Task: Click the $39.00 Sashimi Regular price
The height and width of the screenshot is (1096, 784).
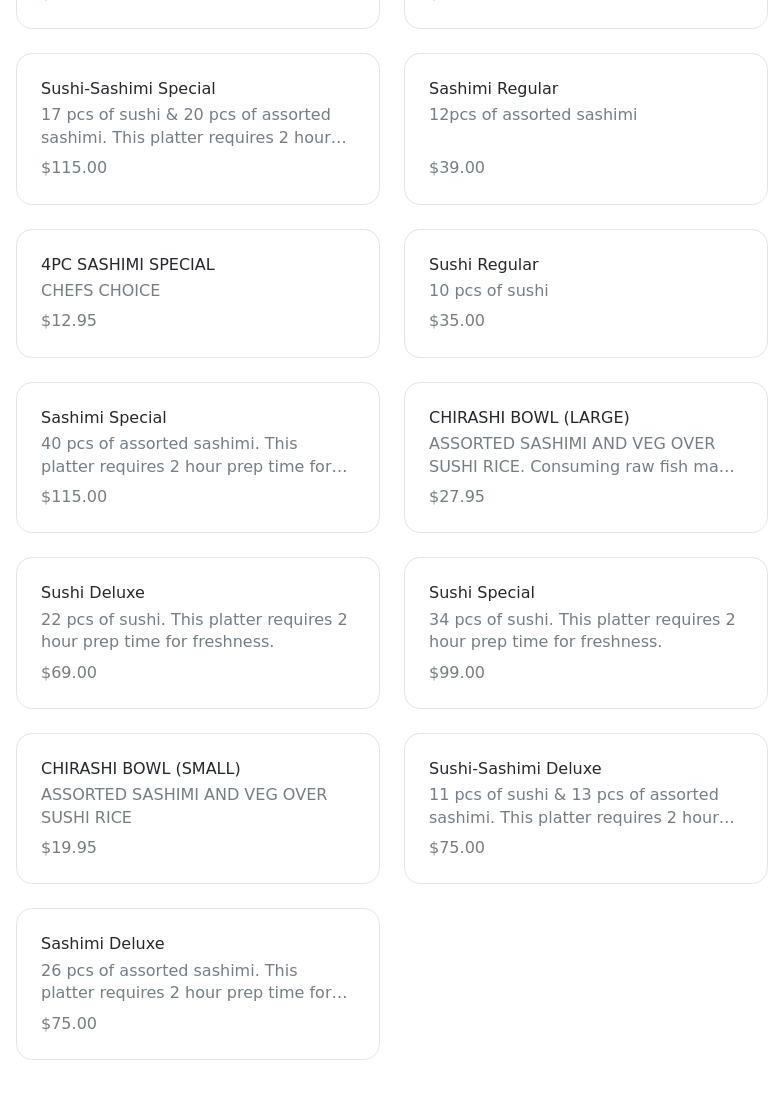Action: (456, 167)
